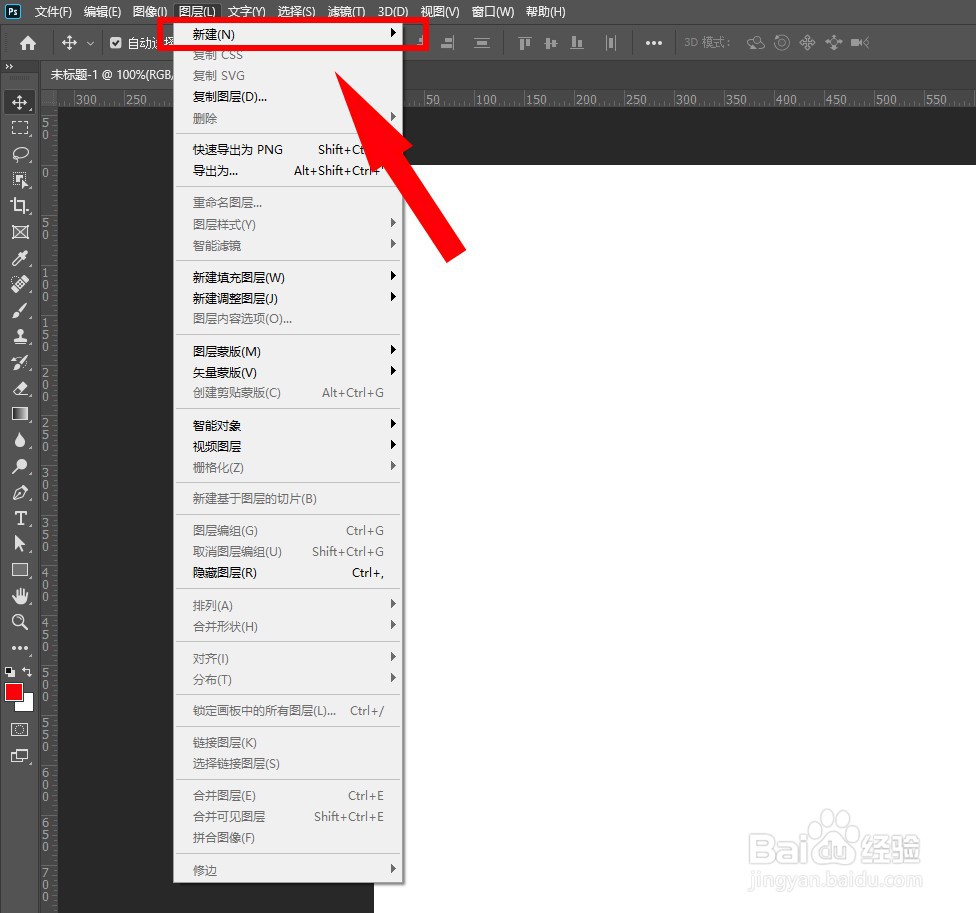Select the Blur tool

(x=20, y=441)
